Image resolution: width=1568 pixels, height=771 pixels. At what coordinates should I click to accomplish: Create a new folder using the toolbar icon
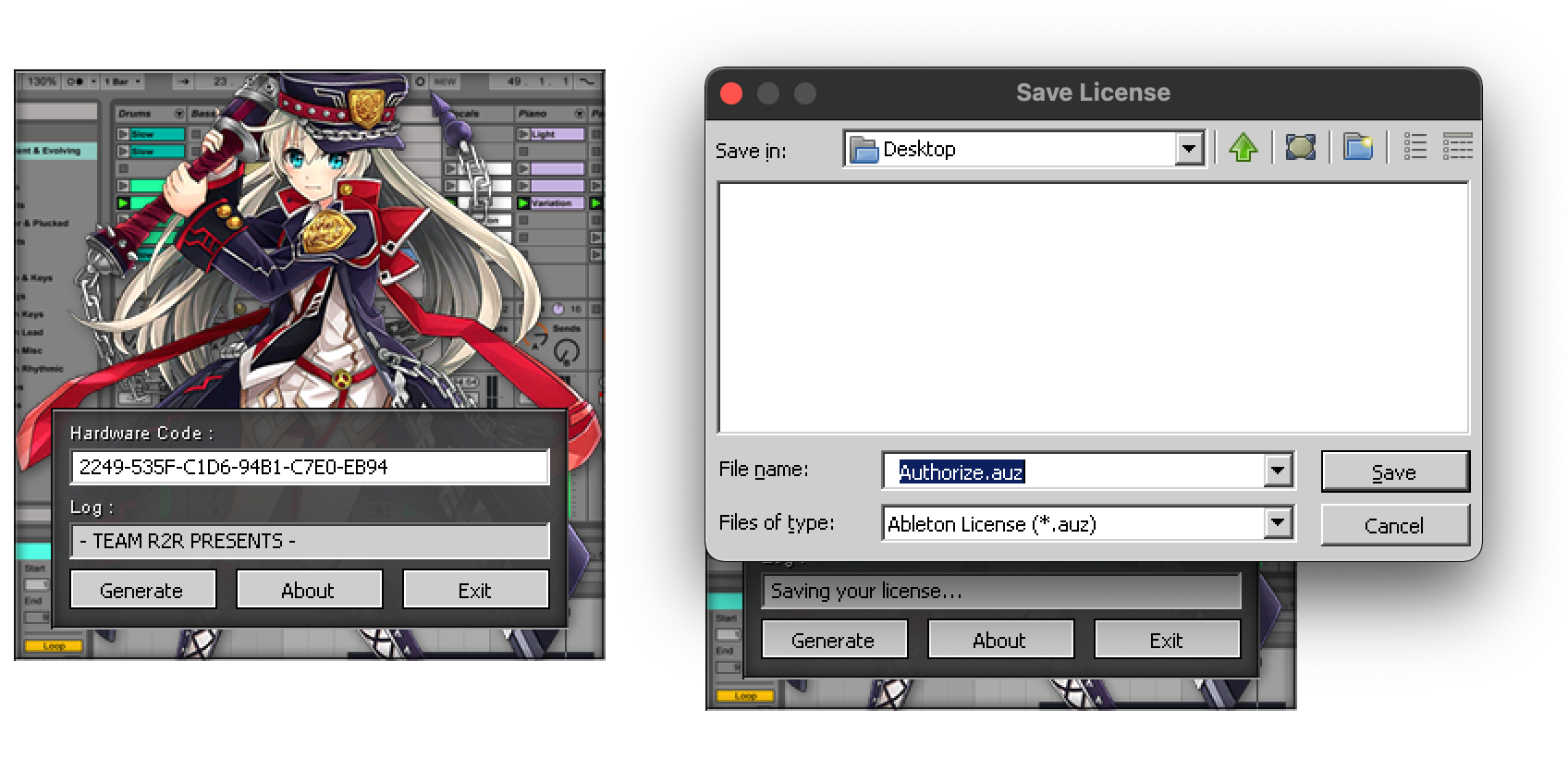tap(1357, 148)
